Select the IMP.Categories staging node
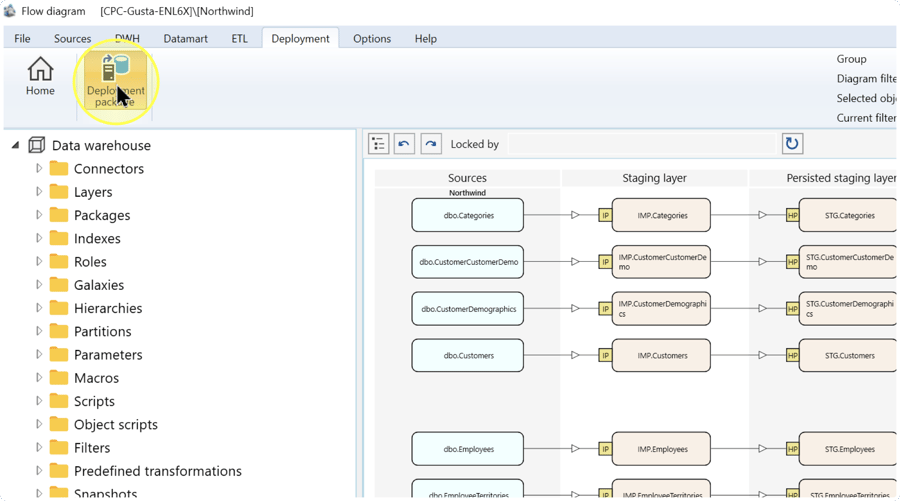Image resolution: width=900 pixels, height=501 pixels. tap(661, 215)
